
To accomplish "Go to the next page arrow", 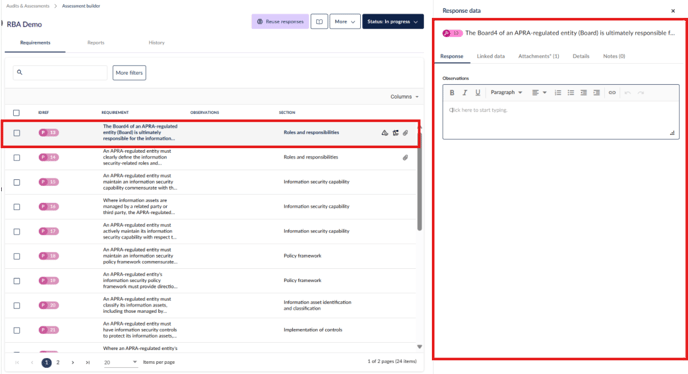I will click(x=73, y=363).
